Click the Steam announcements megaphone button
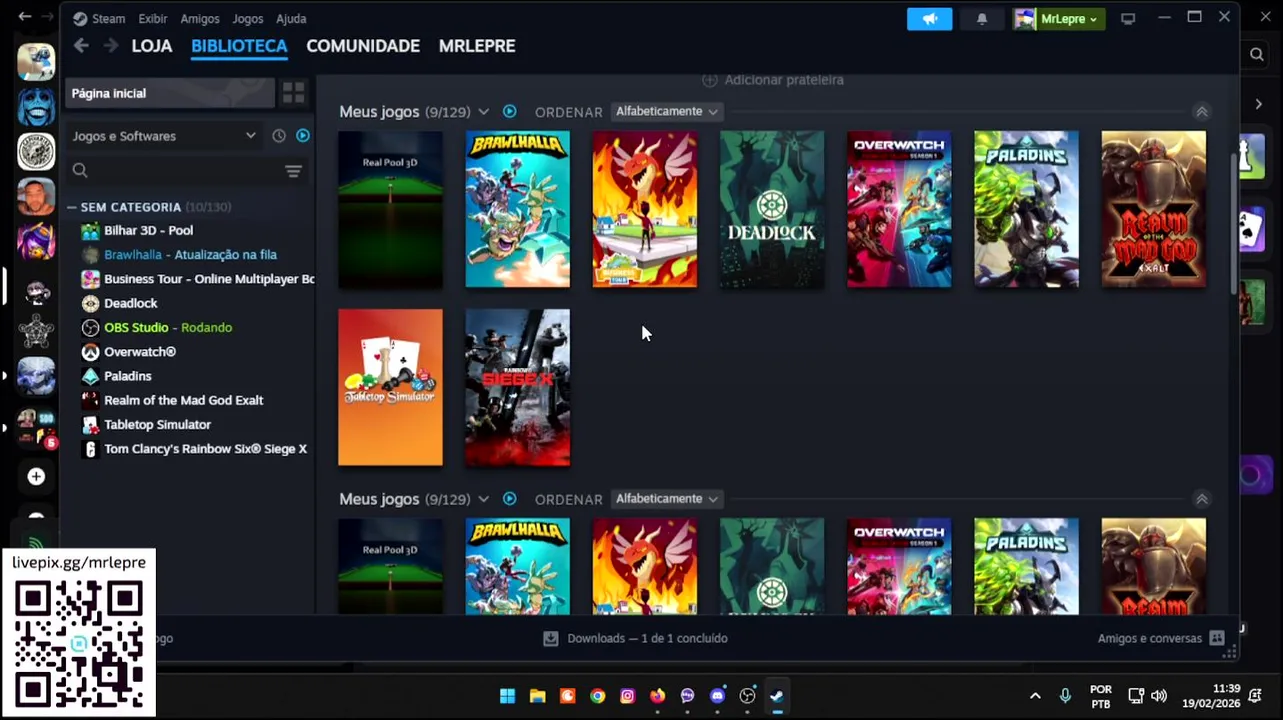Screen dimensions: 1283x720 [930, 19]
